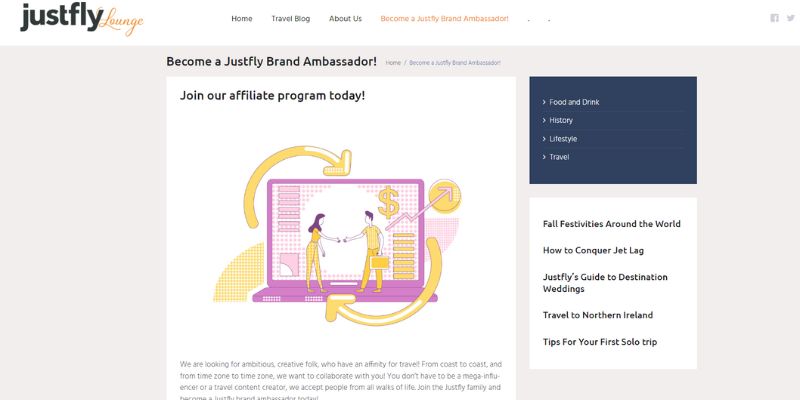Open the Lifestyle category link
Image resolution: width=800 pixels, height=400 pixels.
pos(563,139)
